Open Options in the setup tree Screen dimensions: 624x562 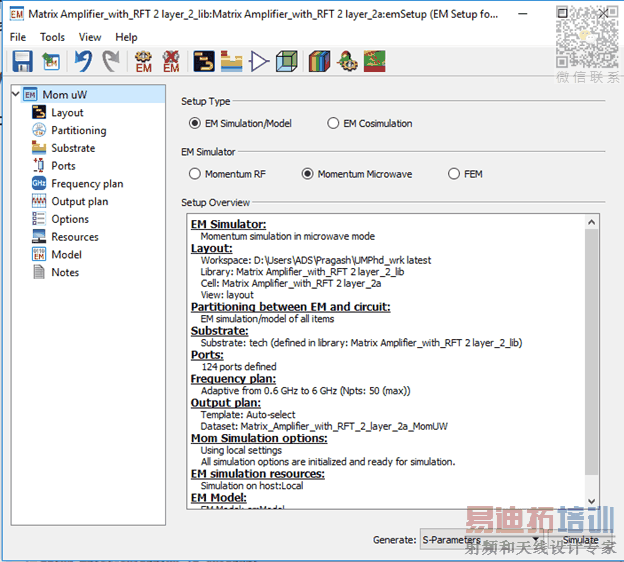coord(70,219)
